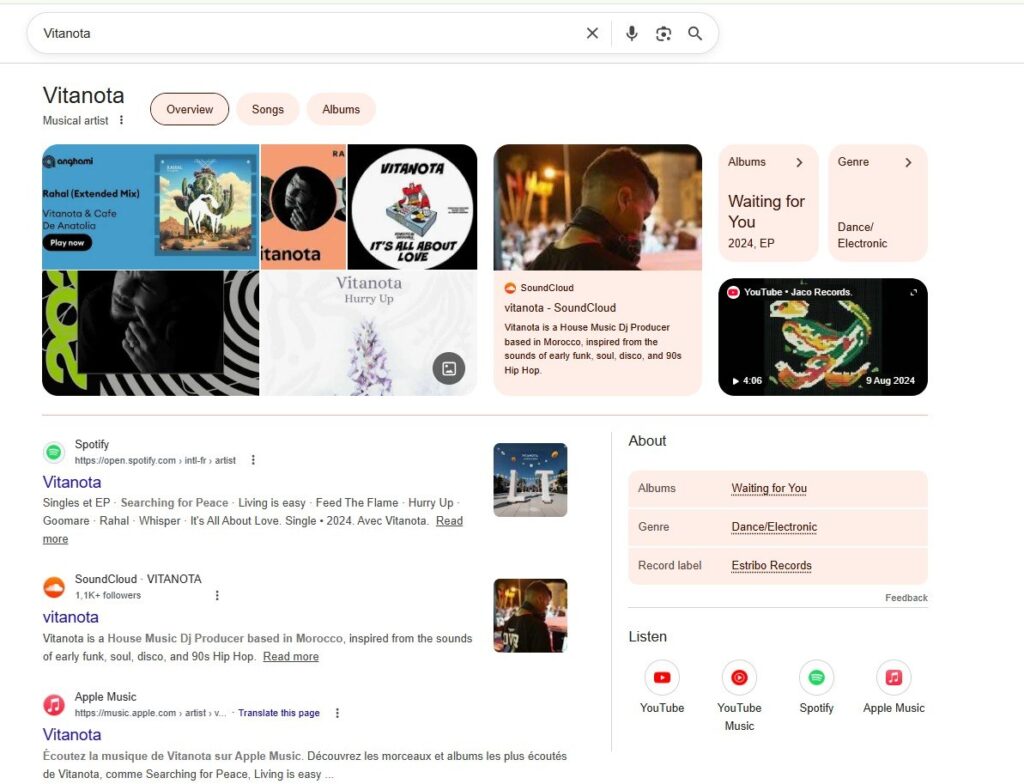Viewport: 1024px width, 784px height.
Task: Click Feedback under About panel
Action: tap(906, 598)
